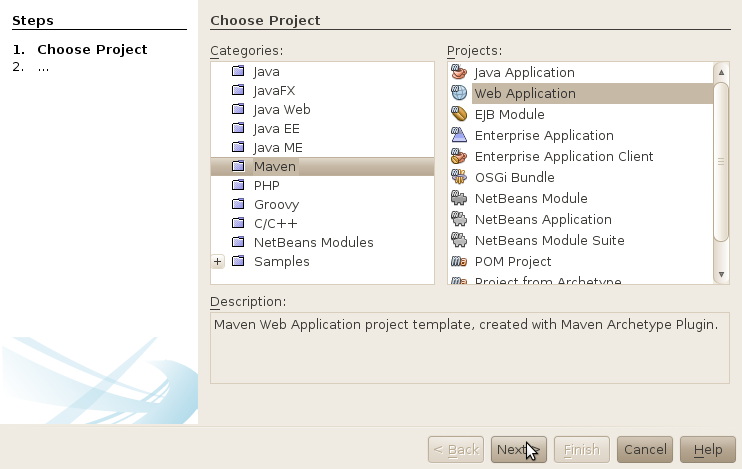Viewport: 742px width, 469px height.
Task: Click the Java ME folder icon
Action: click(238, 147)
